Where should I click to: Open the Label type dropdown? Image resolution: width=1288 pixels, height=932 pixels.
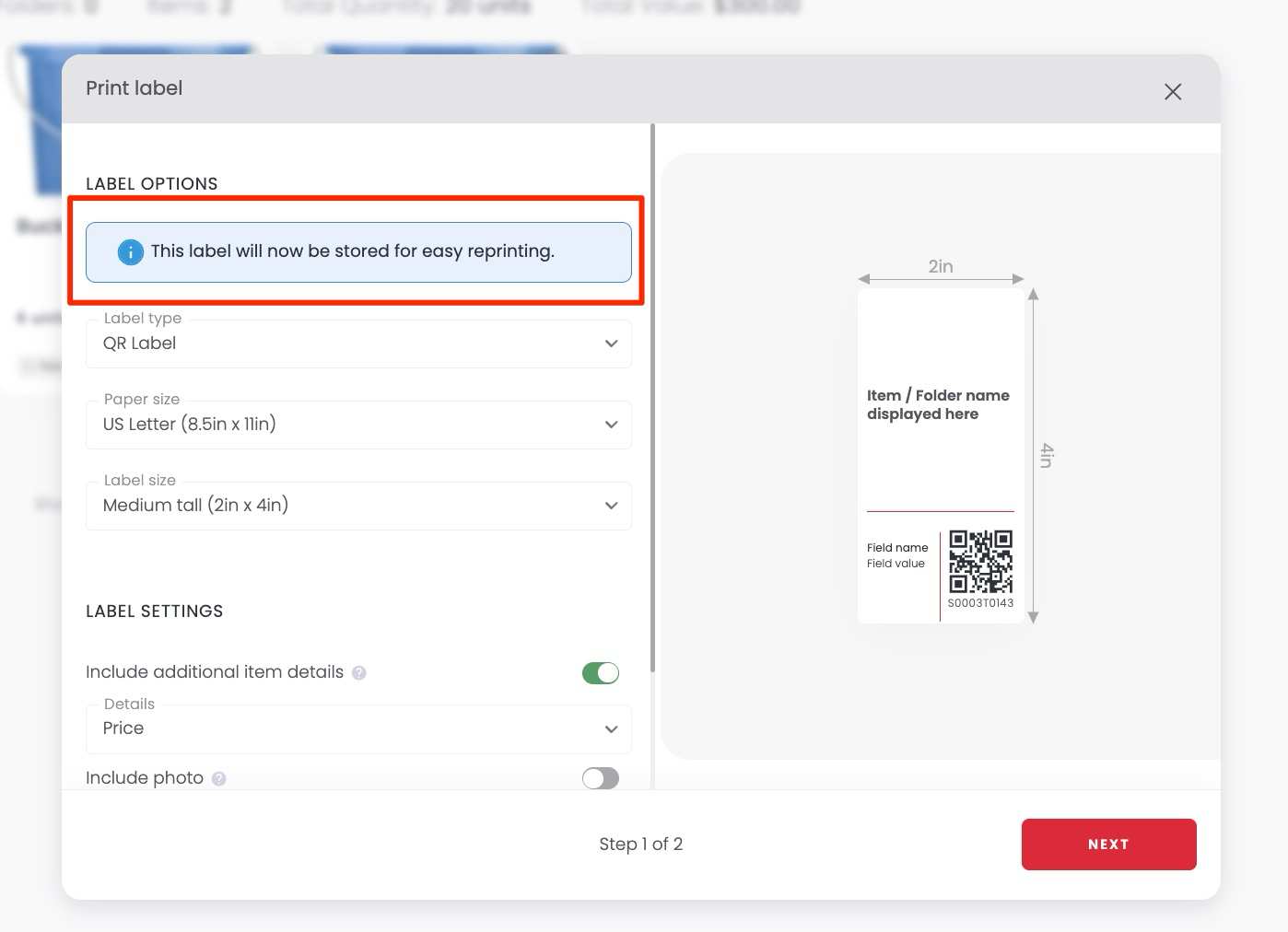pos(358,344)
